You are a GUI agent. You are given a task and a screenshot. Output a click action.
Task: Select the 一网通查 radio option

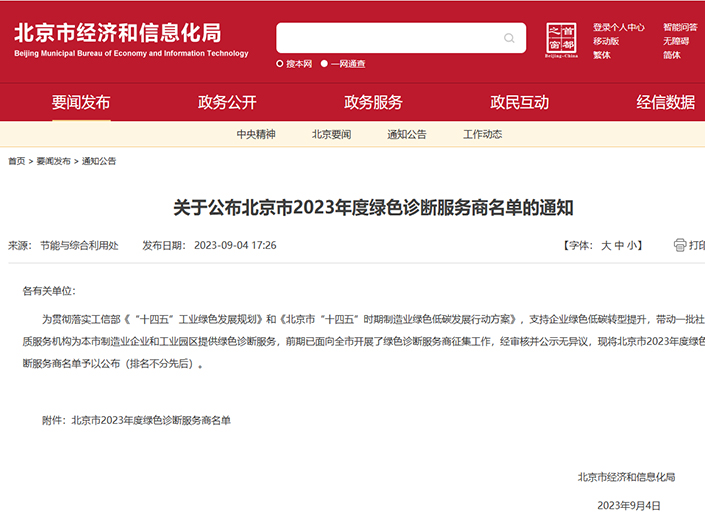point(325,64)
